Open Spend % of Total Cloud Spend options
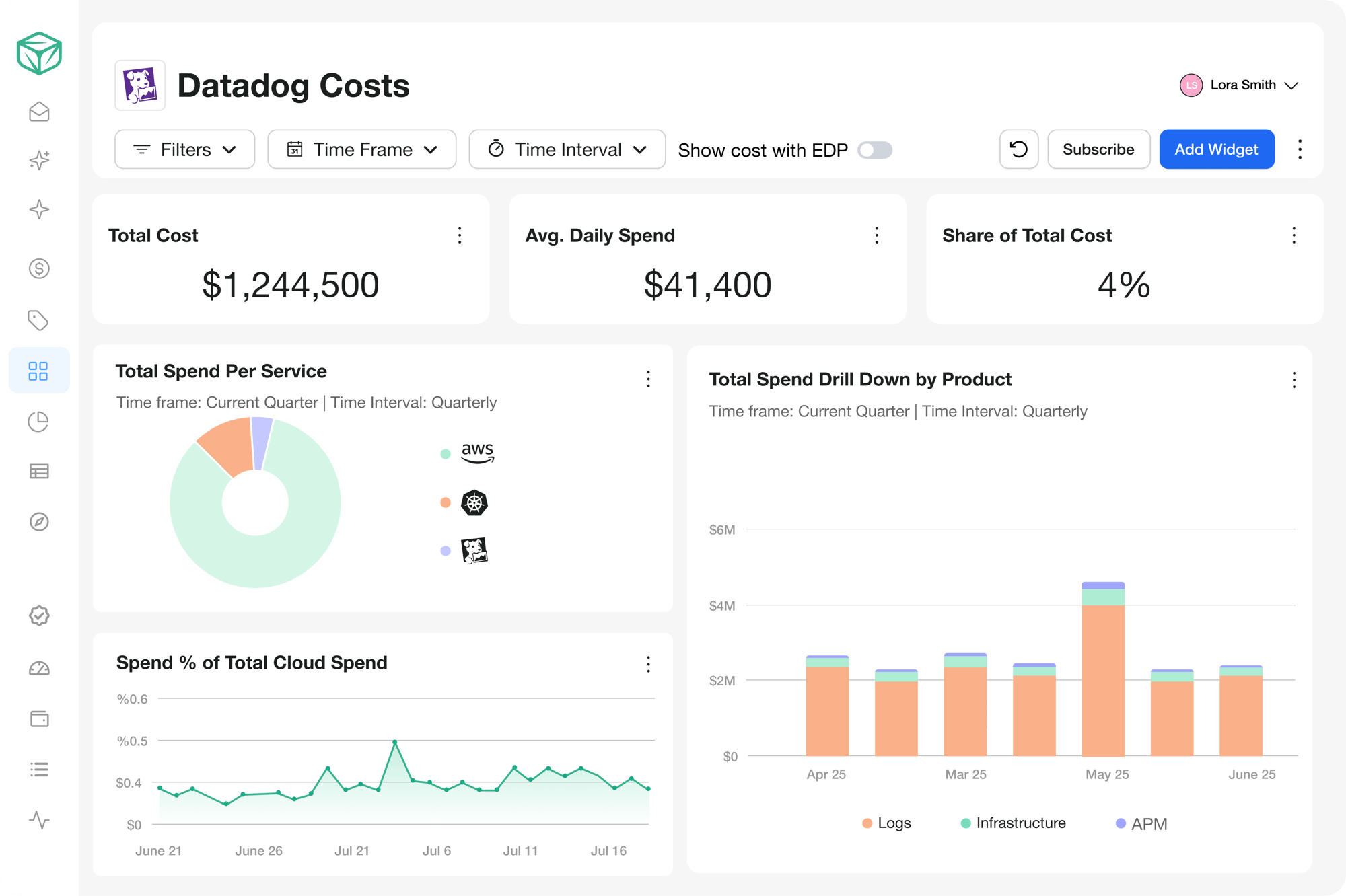 [648, 665]
